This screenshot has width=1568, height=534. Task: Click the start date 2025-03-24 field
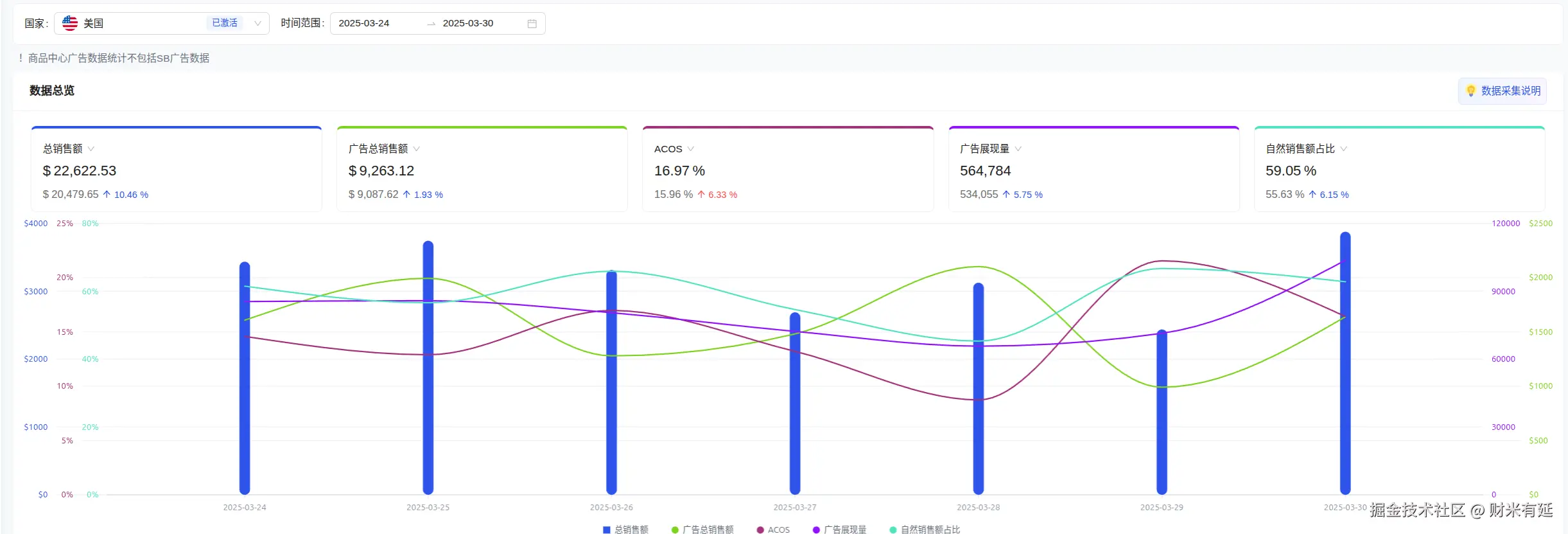[364, 23]
